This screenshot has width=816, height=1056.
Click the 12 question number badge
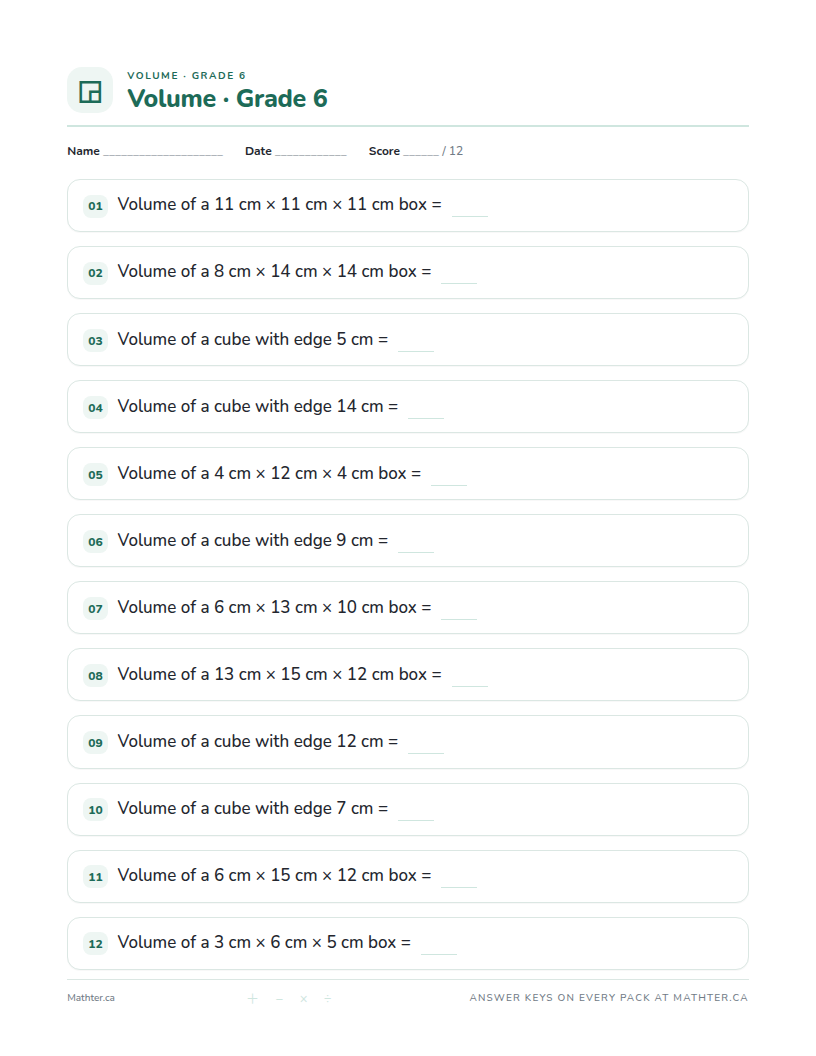click(96, 944)
